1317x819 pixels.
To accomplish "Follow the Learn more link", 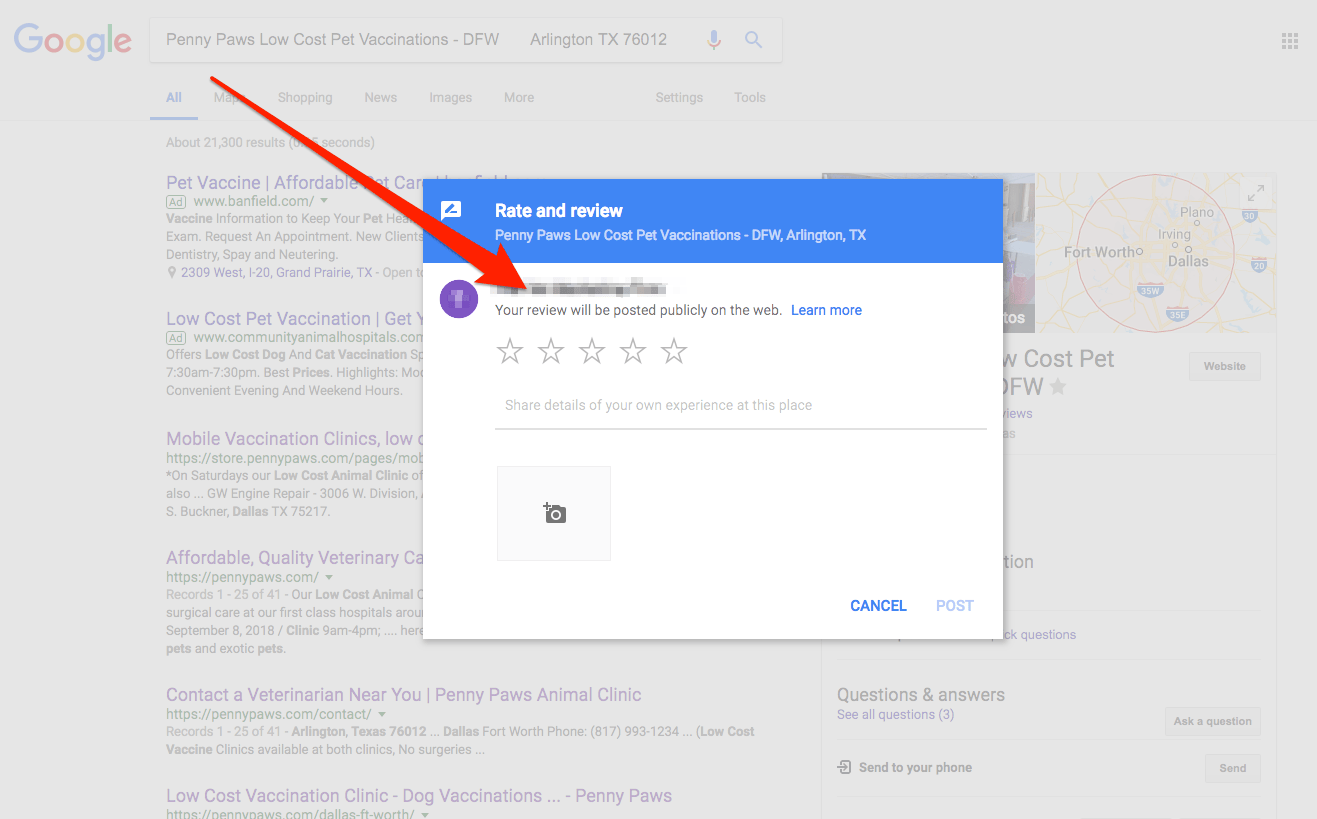I will click(826, 310).
